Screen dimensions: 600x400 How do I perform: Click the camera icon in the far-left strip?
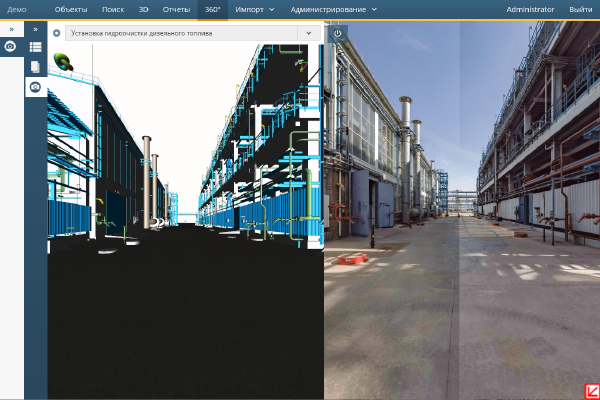[10, 47]
